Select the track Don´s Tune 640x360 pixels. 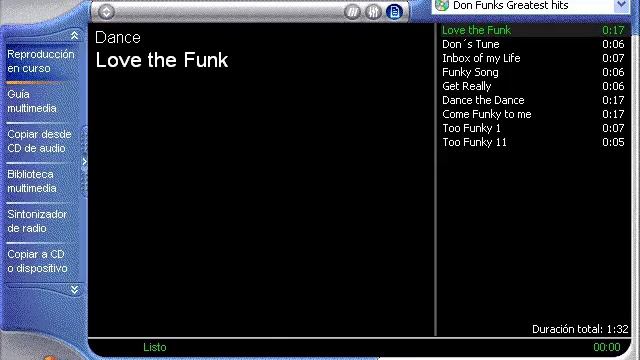533,44
